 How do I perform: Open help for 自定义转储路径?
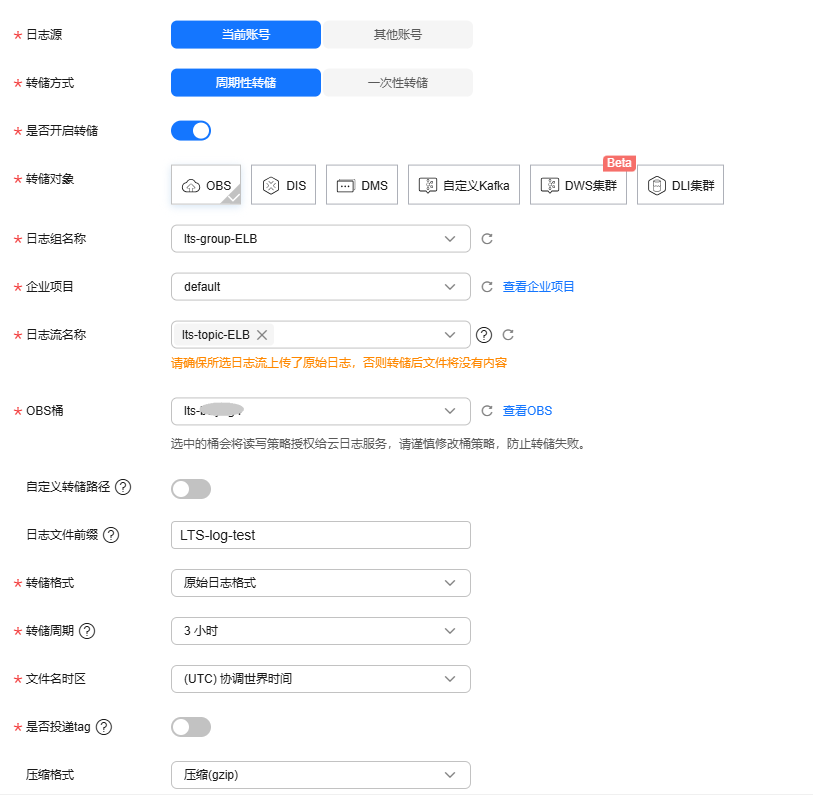pyautogui.click(x=123, y=487)
